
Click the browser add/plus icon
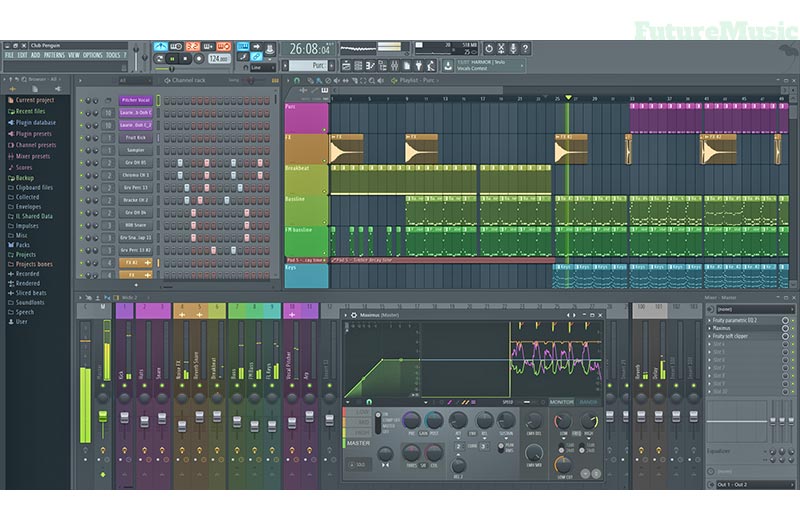[13, 89]
